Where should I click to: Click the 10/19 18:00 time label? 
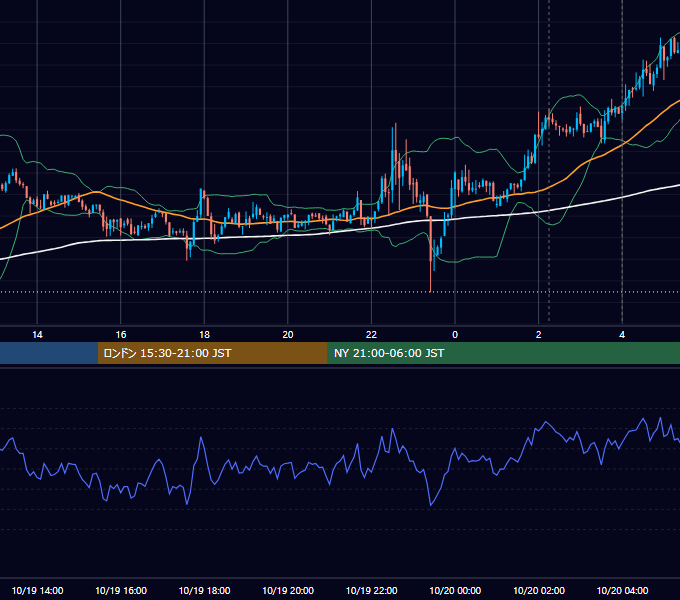point(204,590)
